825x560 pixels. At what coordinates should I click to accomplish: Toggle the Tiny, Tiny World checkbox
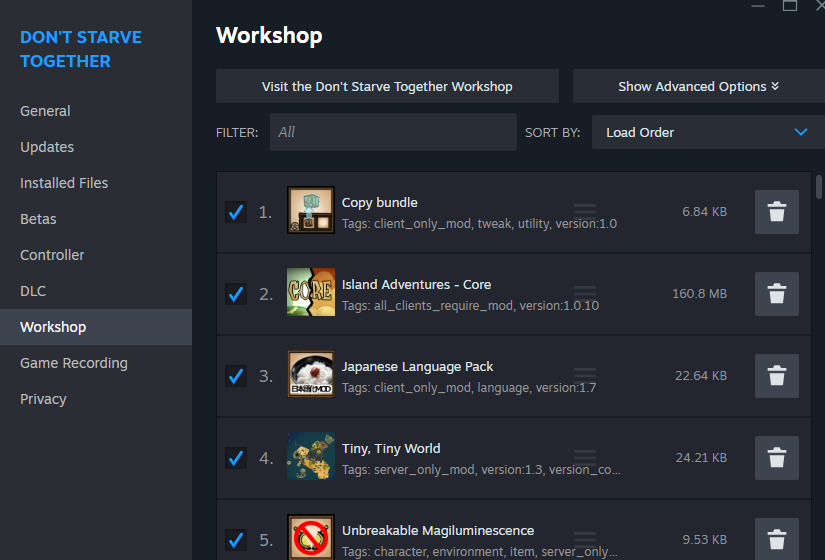236,458
